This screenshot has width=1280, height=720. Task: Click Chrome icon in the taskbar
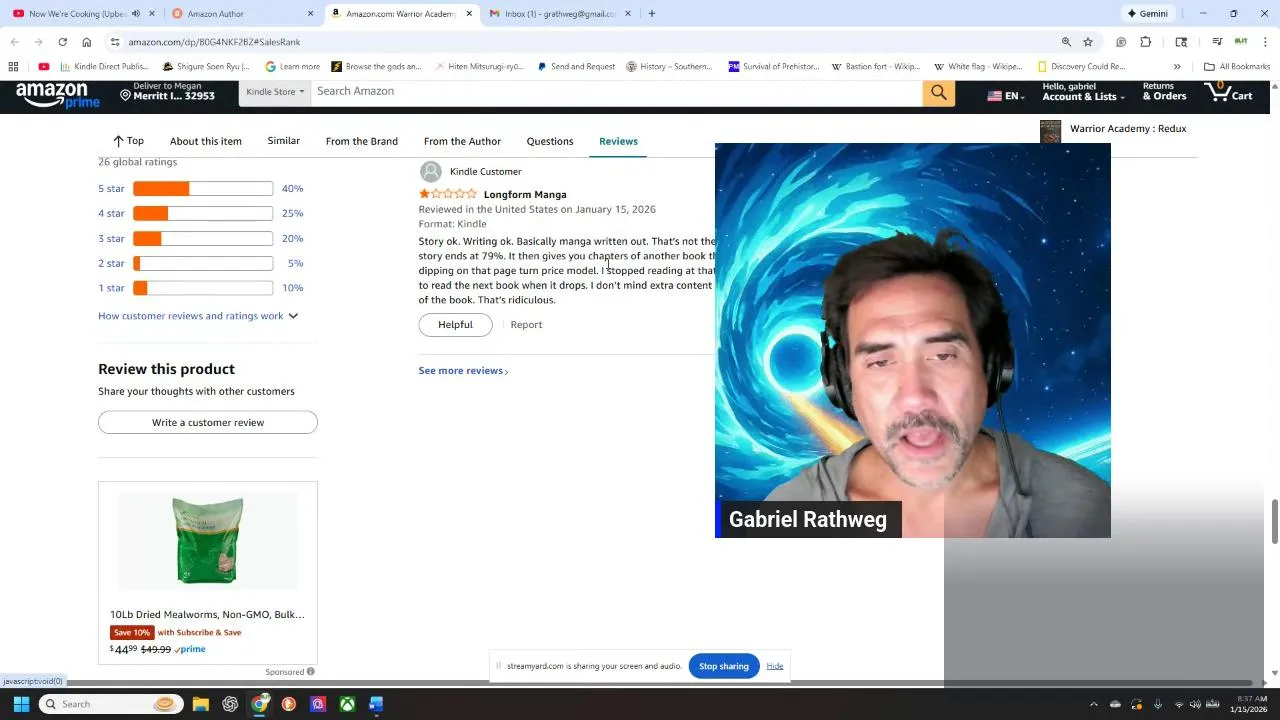259,704
